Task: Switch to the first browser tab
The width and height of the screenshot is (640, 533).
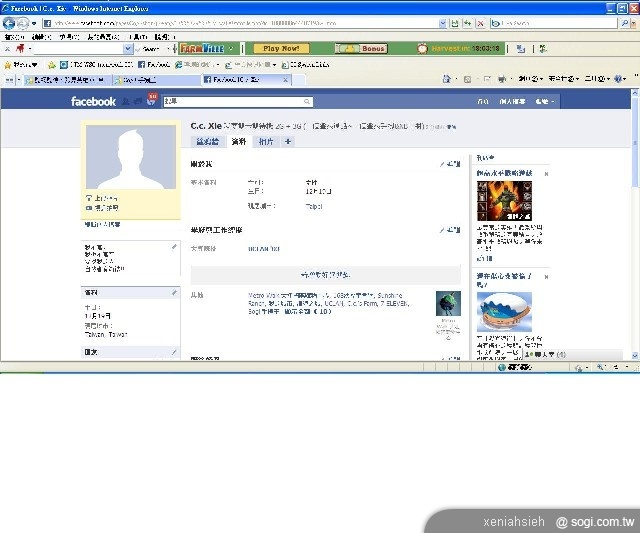Action: tap(67, 80)
